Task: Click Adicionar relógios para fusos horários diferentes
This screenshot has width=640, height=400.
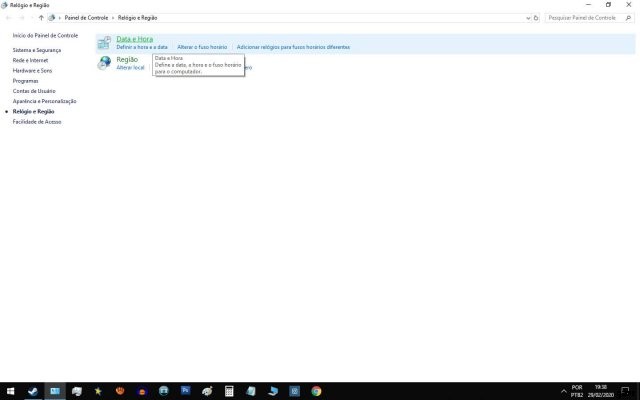Action: pos(293,47)
